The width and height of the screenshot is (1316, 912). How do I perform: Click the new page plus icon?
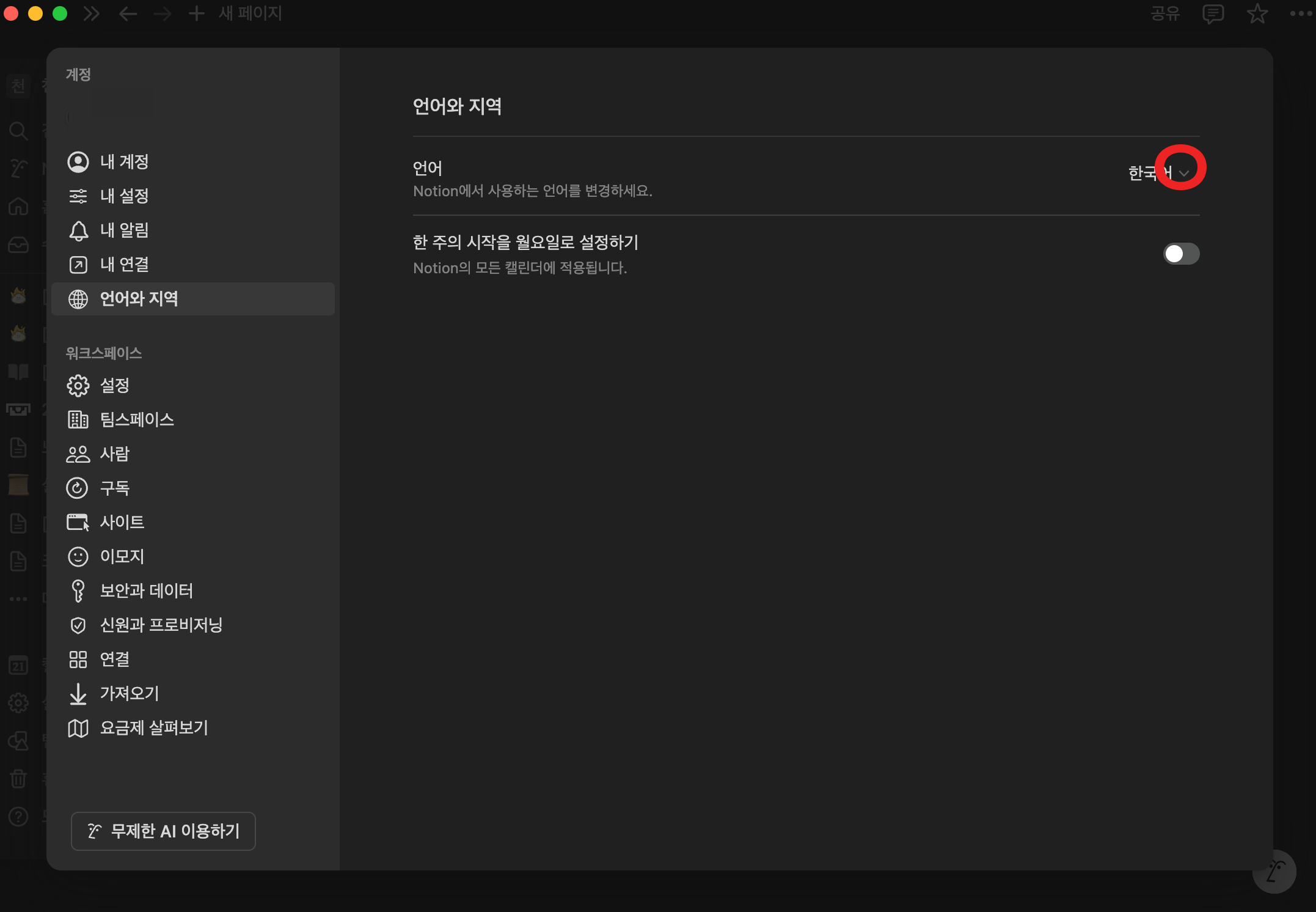[x=196, y=13]
